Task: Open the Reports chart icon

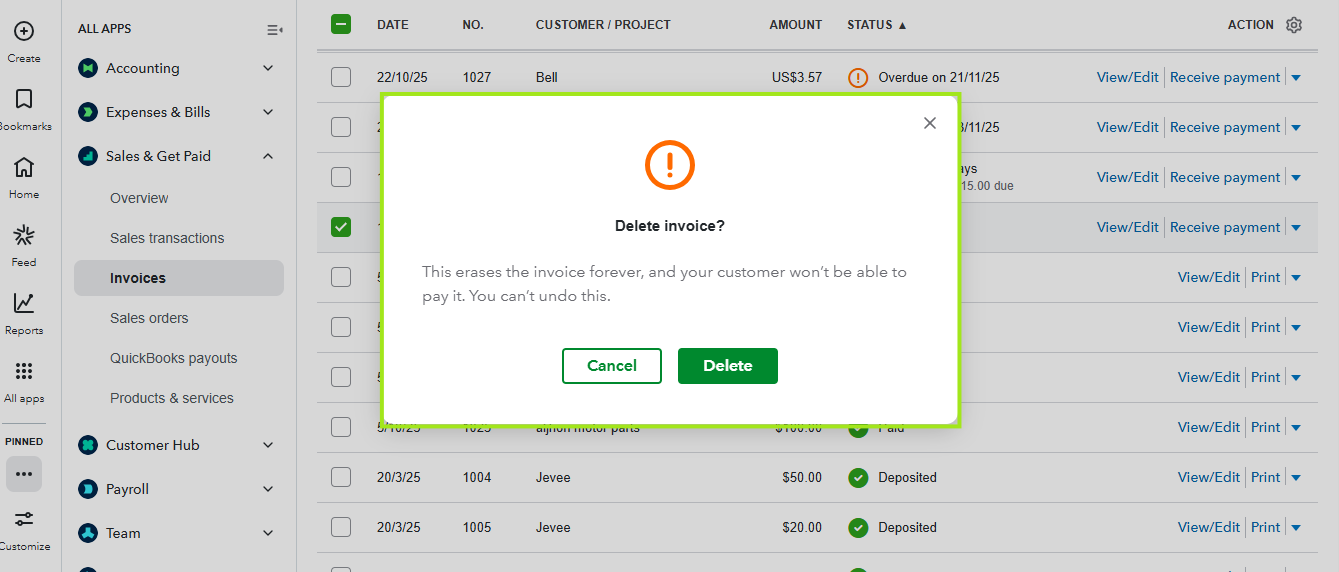Action: point(24,303)
